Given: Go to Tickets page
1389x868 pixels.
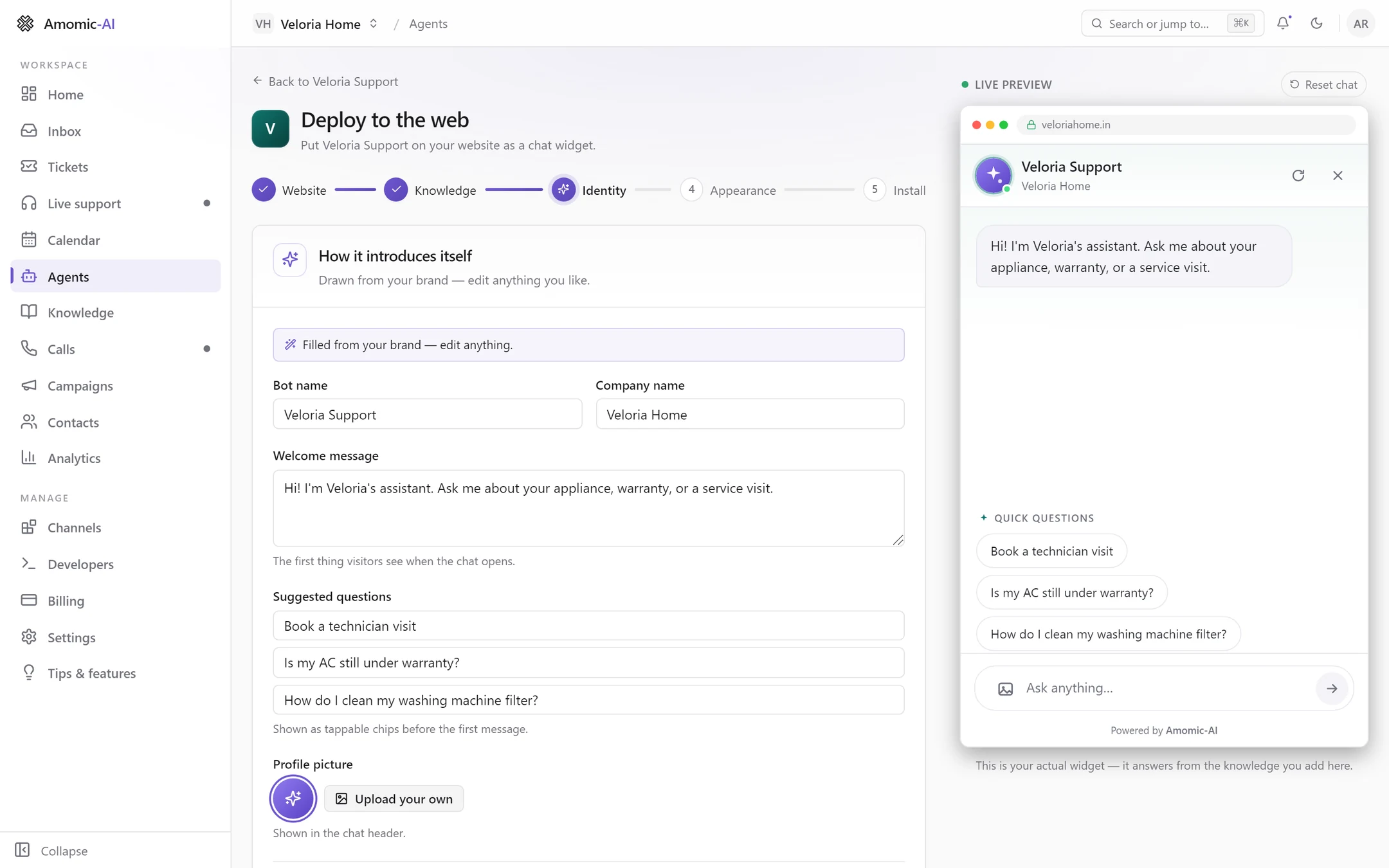Looking at the screenshot, I should (x=116, y=167).
